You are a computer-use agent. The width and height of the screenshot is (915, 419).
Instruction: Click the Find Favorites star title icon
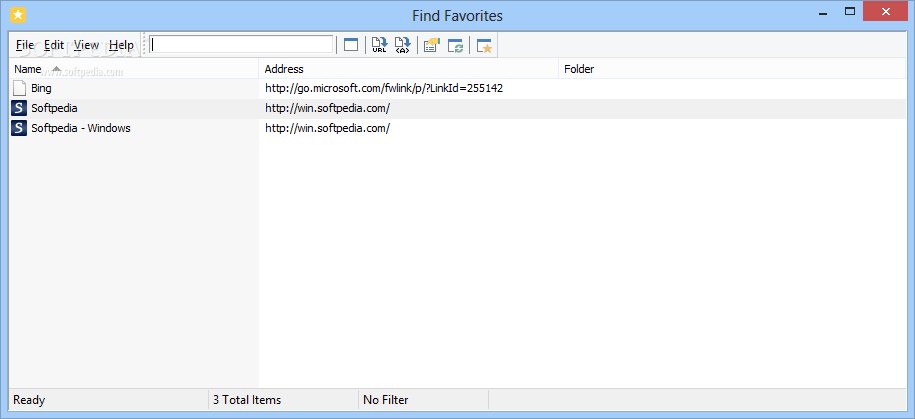pyautogui.click(x=18, y=15)
